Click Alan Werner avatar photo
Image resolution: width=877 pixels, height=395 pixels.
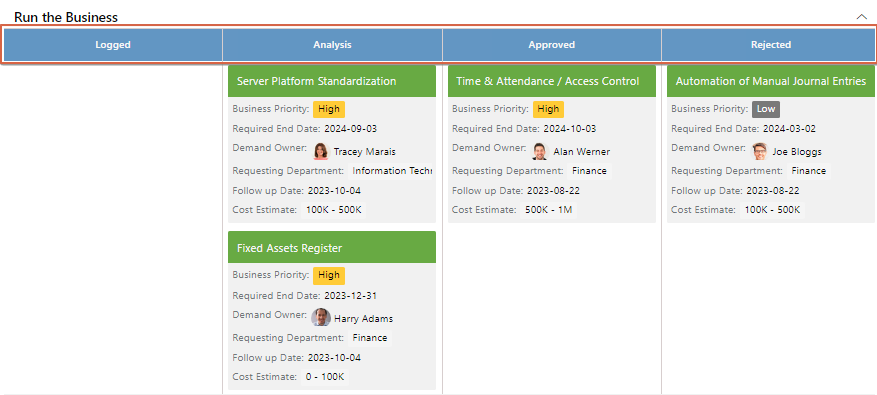point(540,151)
